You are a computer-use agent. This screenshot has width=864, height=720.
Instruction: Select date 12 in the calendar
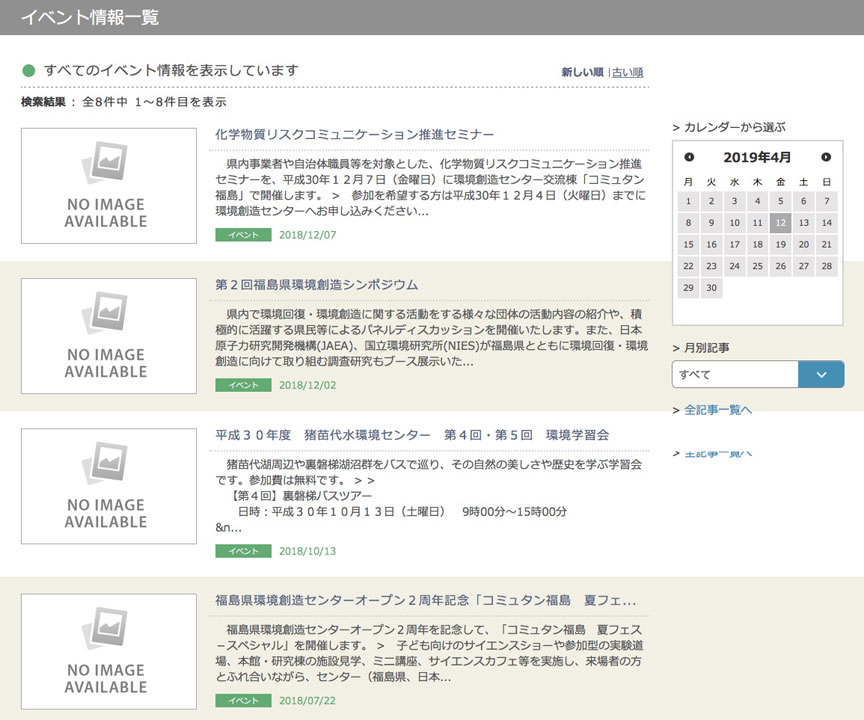[x=780, y=223]
